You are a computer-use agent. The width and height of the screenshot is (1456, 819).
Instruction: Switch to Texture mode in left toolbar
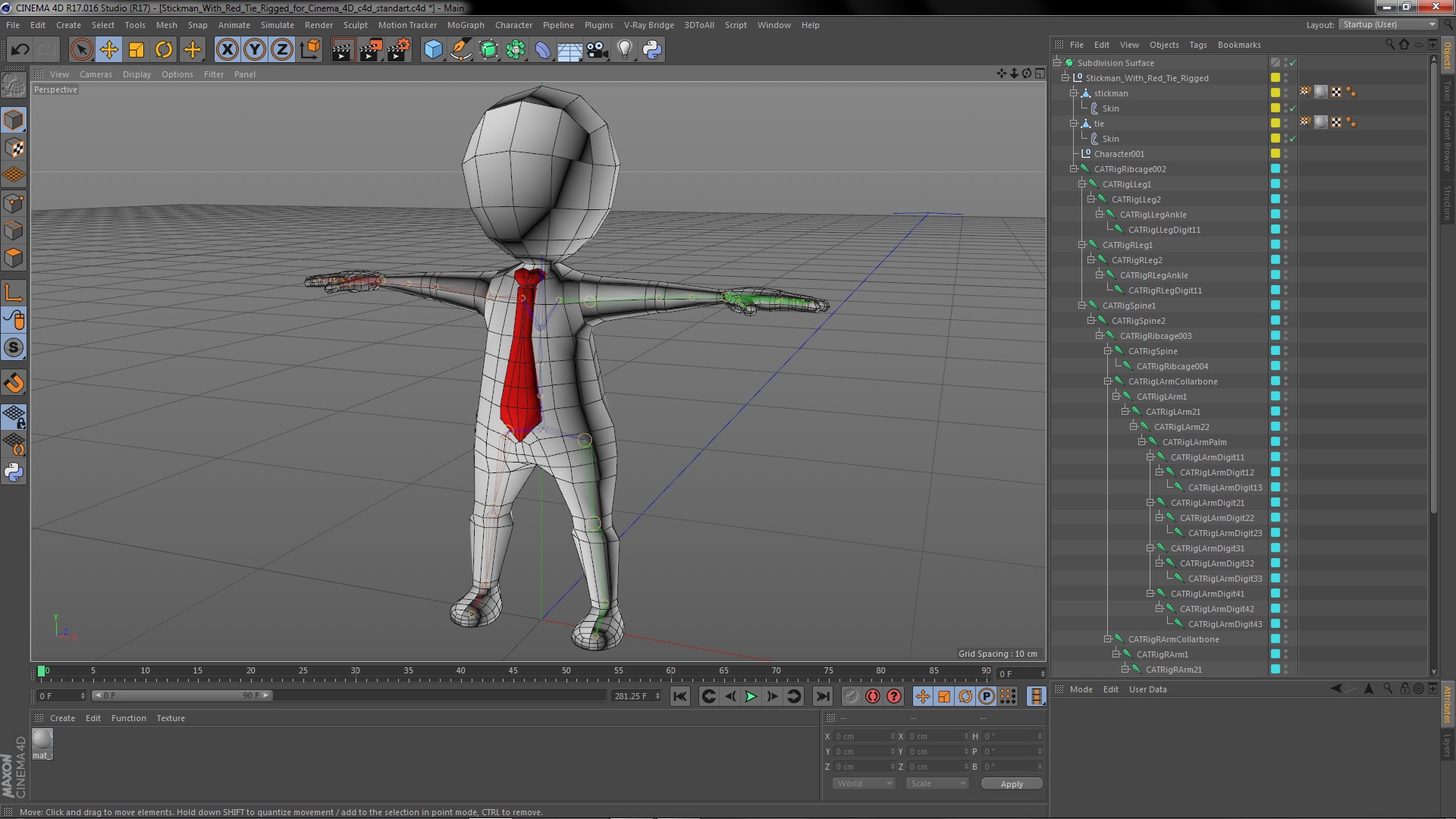pos(14,148)
